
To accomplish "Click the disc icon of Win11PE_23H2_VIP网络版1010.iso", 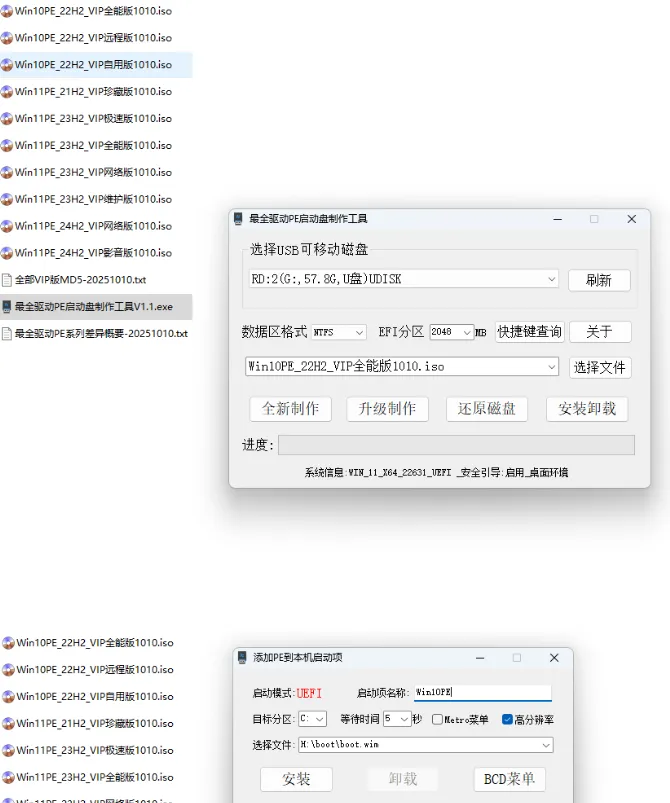I will (7, 172).
